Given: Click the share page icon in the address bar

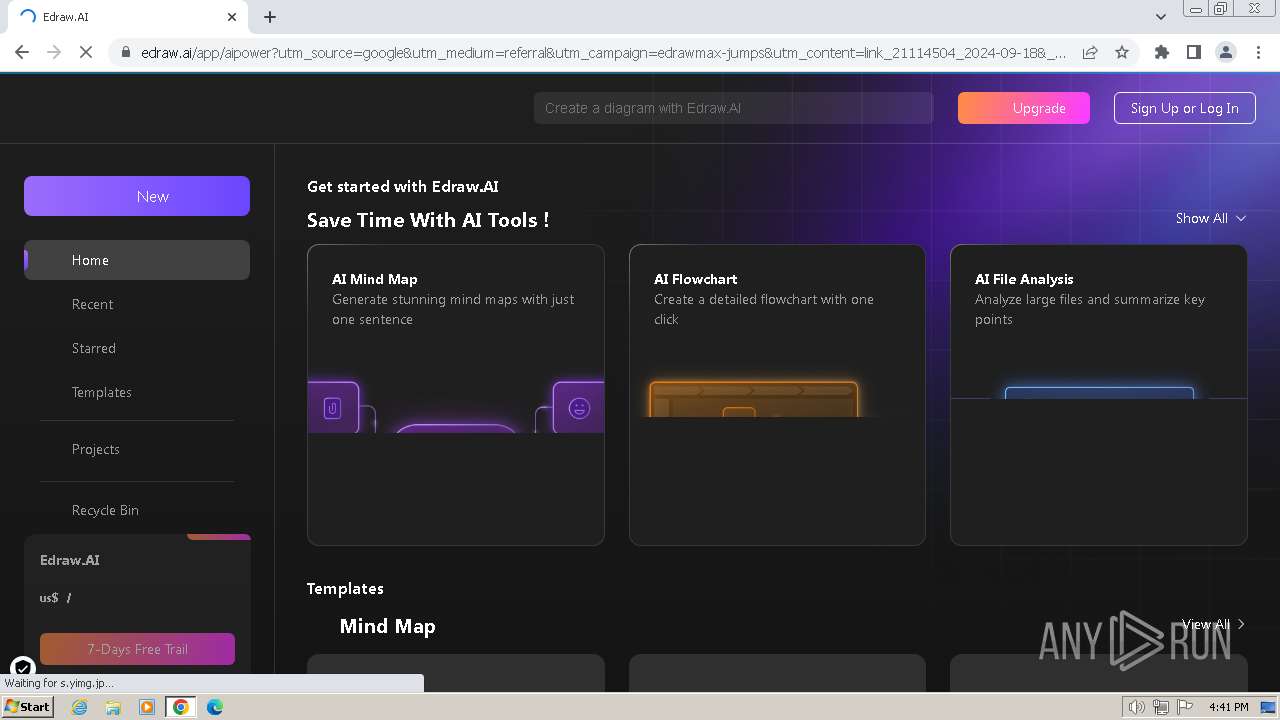Looking at the screenshot, I should tap(1090, 52).
